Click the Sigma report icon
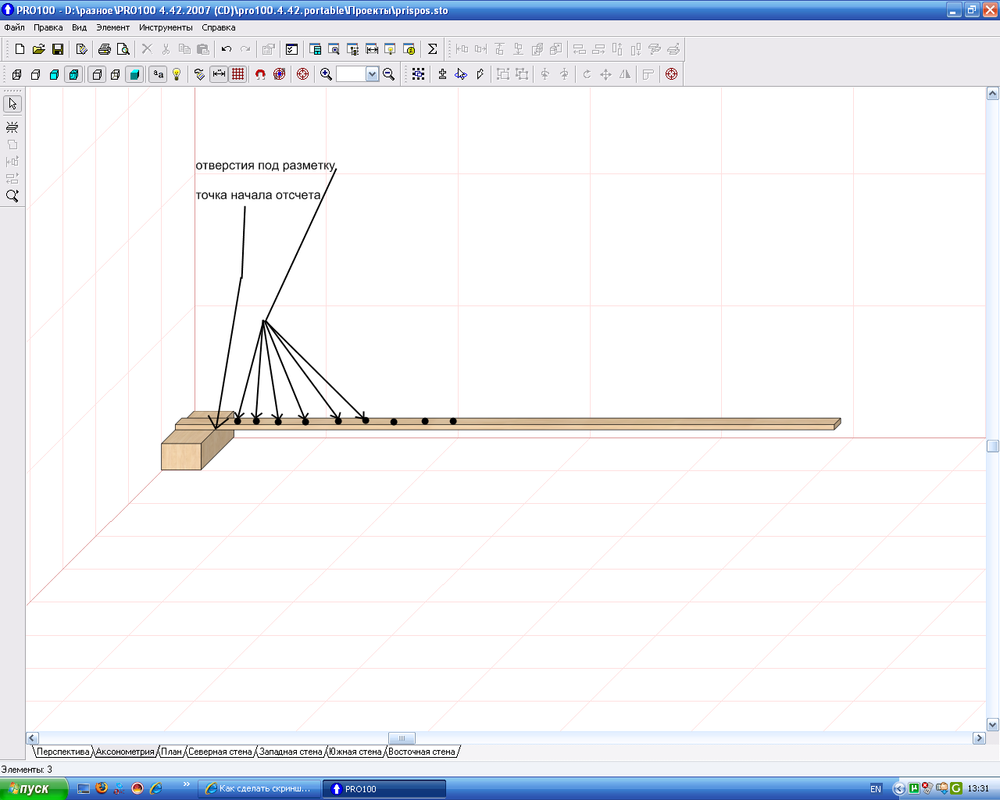Screen dimensions: 1000x800 click(x=432, y=49)
